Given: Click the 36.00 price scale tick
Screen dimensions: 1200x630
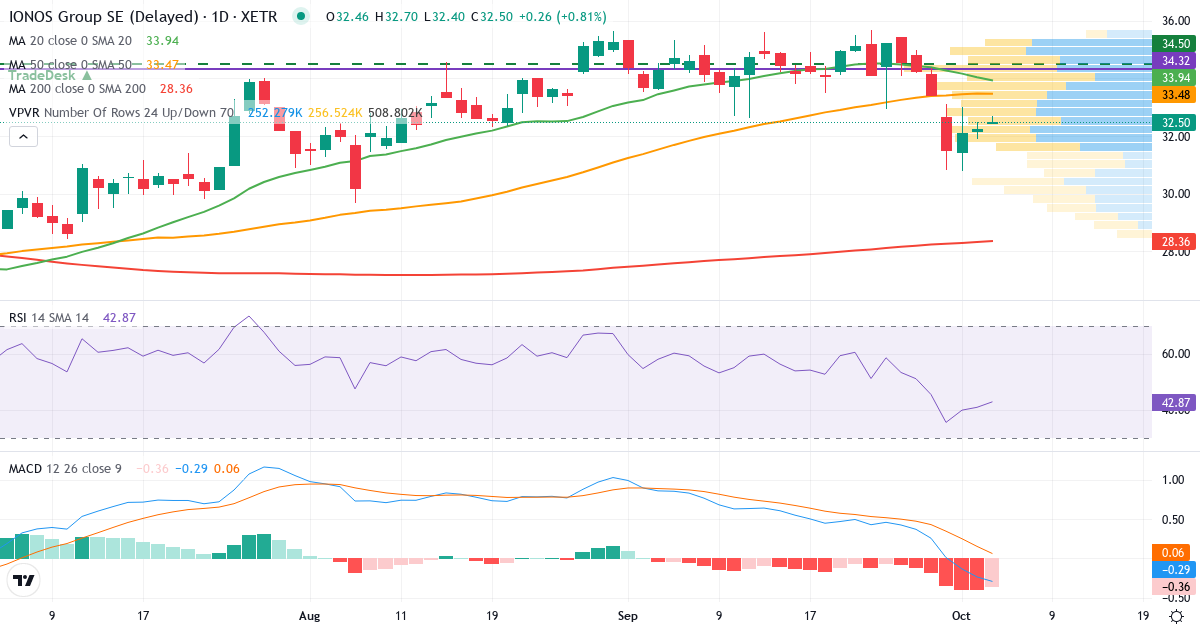Looking at the screenshot, I should pyautogui.click(x=1176, y=21).
